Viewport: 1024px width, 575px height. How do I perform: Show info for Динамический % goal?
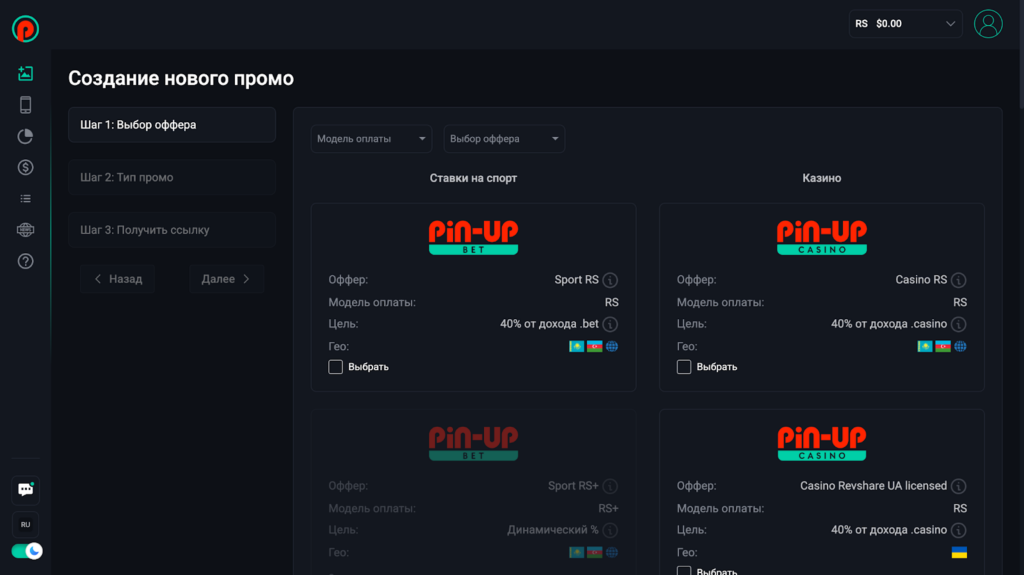click(x=610, y=530)
